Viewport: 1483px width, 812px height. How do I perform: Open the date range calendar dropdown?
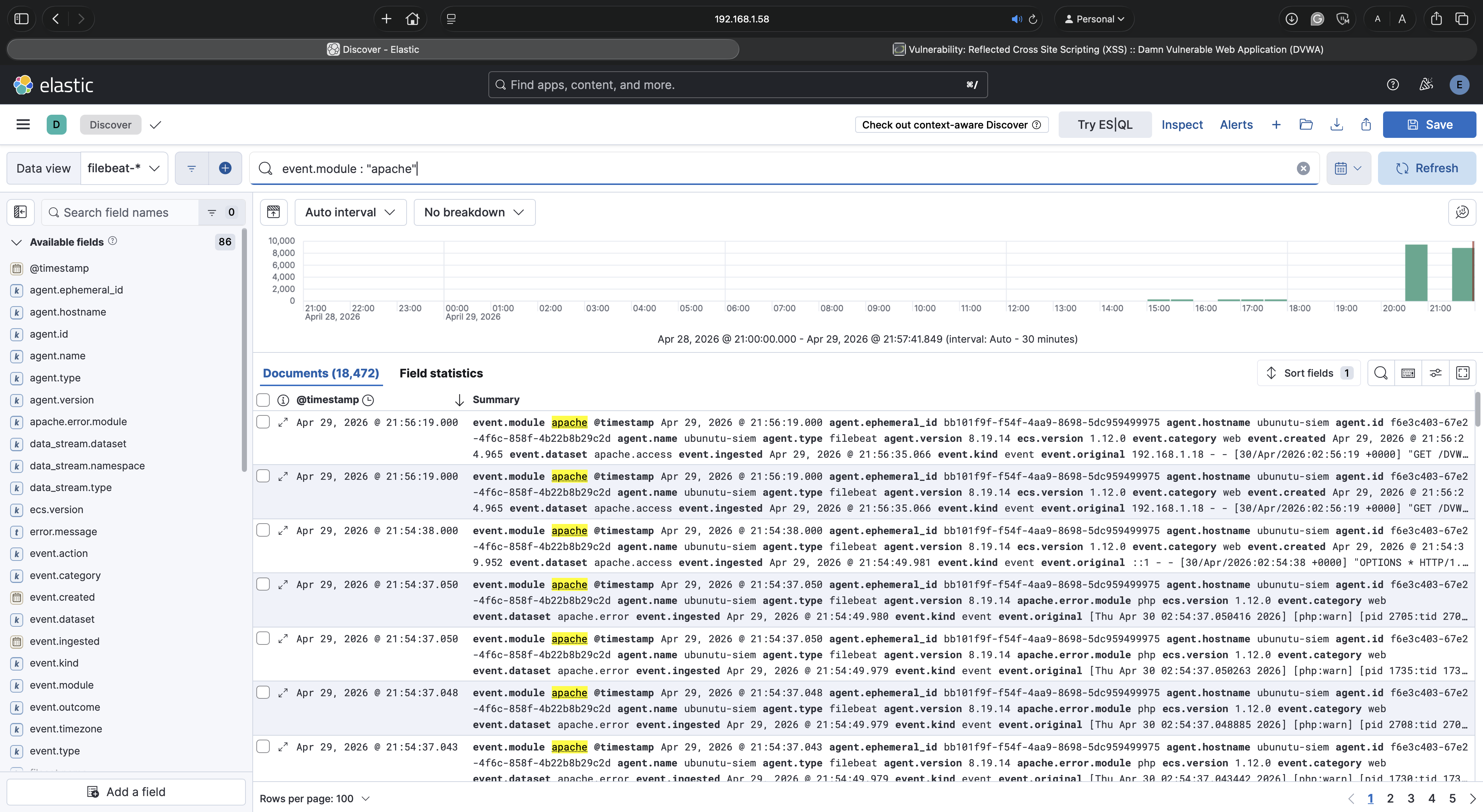[x=1348, y=168]
